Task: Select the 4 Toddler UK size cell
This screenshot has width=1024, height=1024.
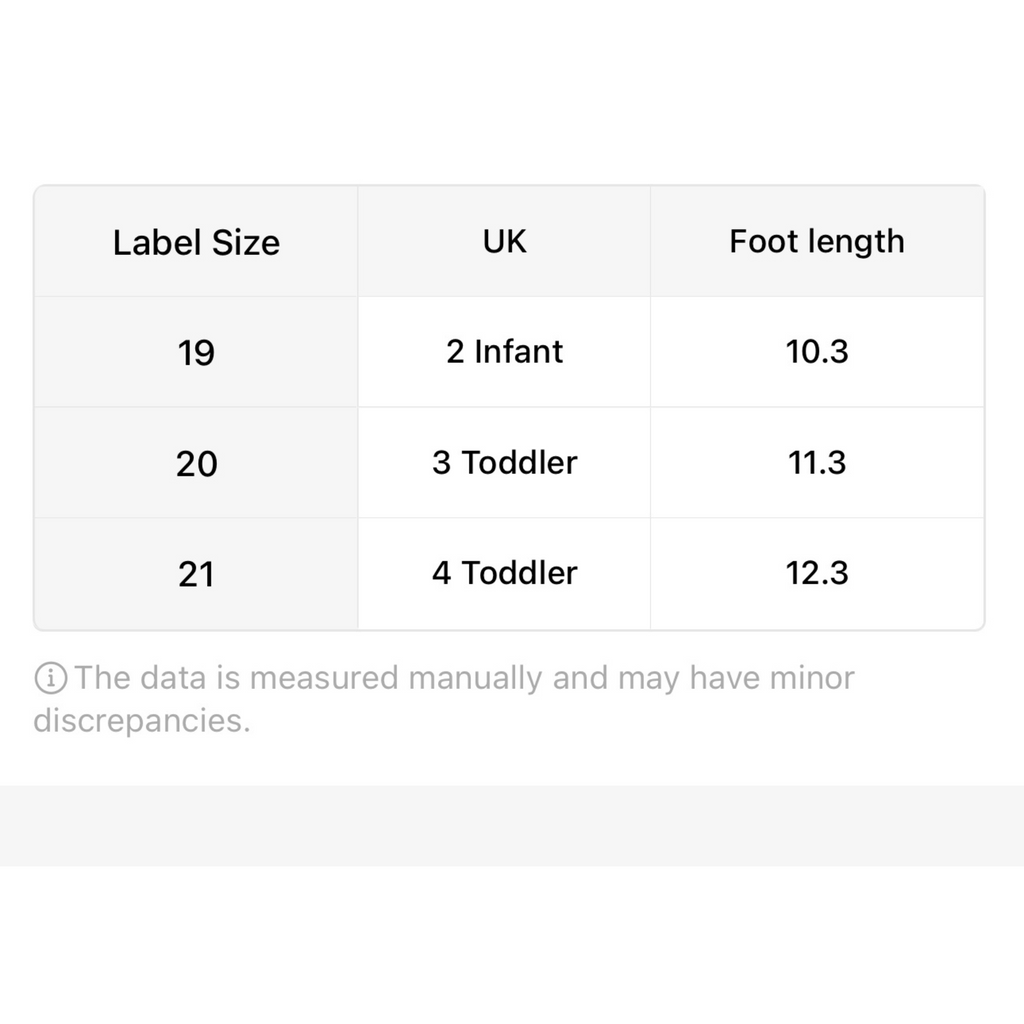Action: tap(504, 574)
